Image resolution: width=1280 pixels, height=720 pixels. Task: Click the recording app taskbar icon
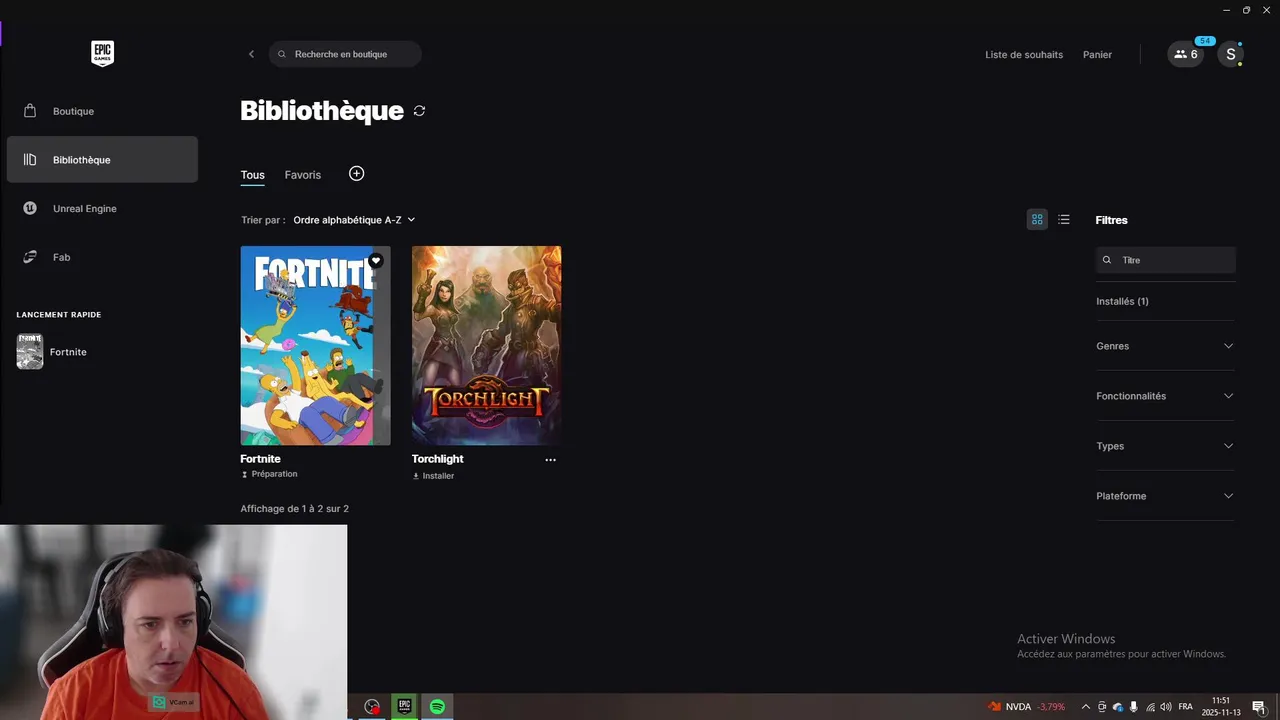pyautogui.click(x=372, y=706)
